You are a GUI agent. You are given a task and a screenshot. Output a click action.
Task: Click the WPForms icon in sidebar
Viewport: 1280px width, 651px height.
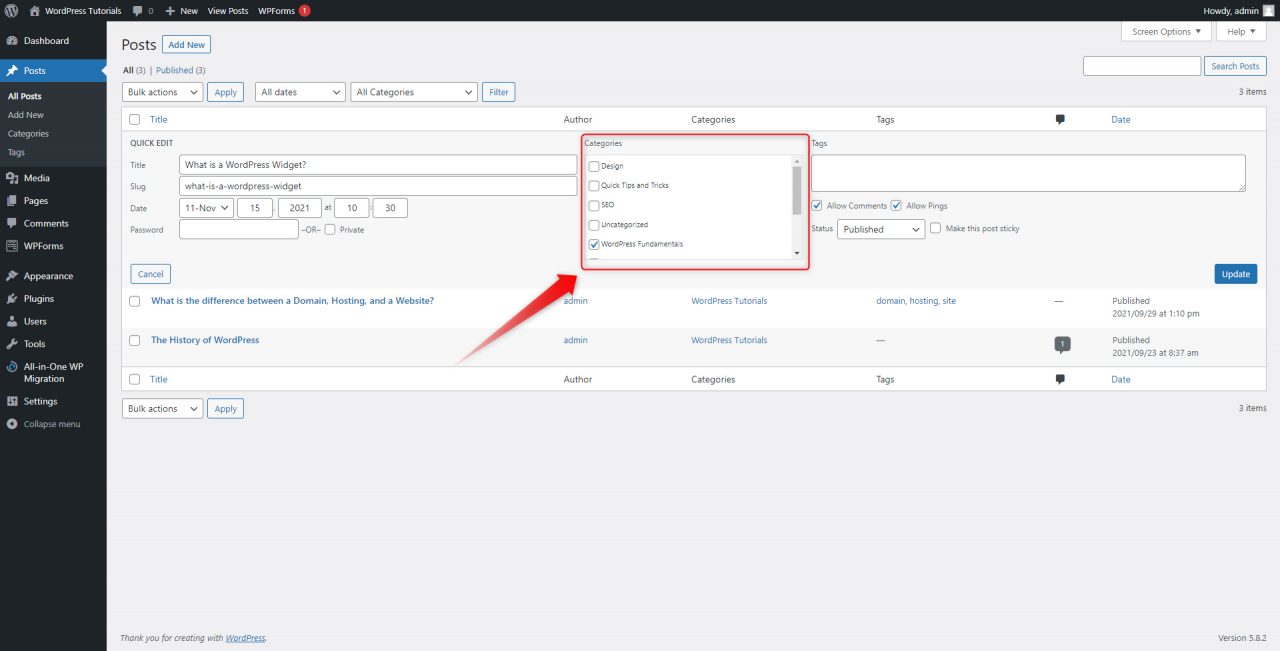pyautogui.click(x=12, y=246)
